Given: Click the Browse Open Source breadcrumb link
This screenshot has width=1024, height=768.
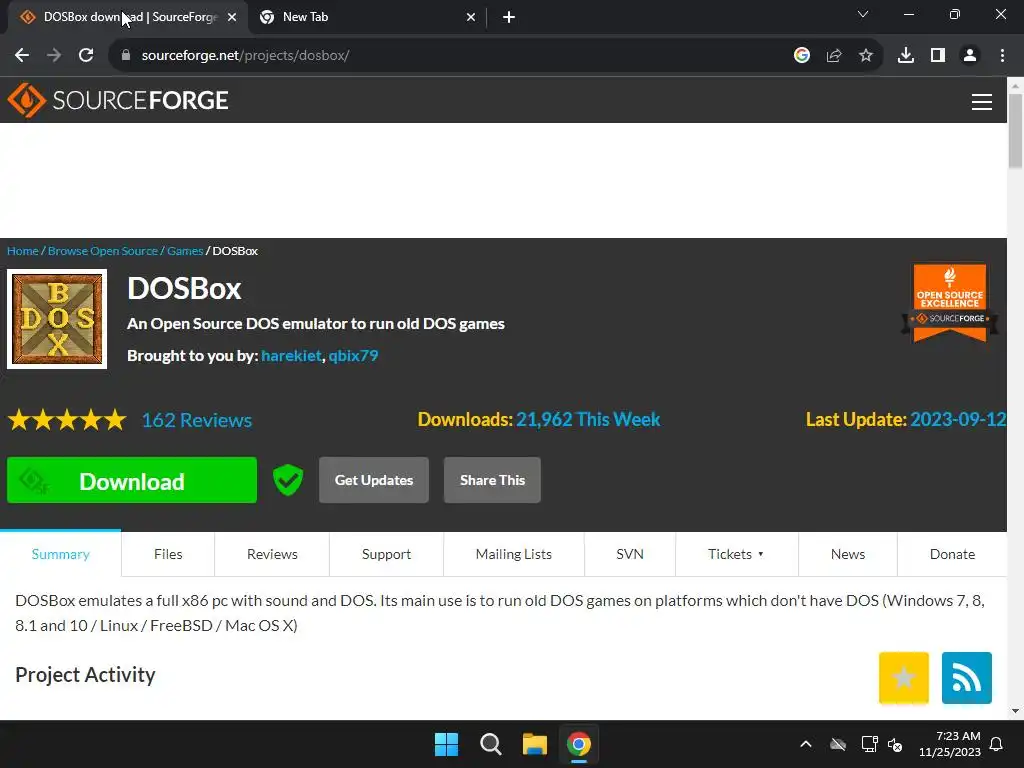Looking at the screenshot, I should [x=103, y=251].
